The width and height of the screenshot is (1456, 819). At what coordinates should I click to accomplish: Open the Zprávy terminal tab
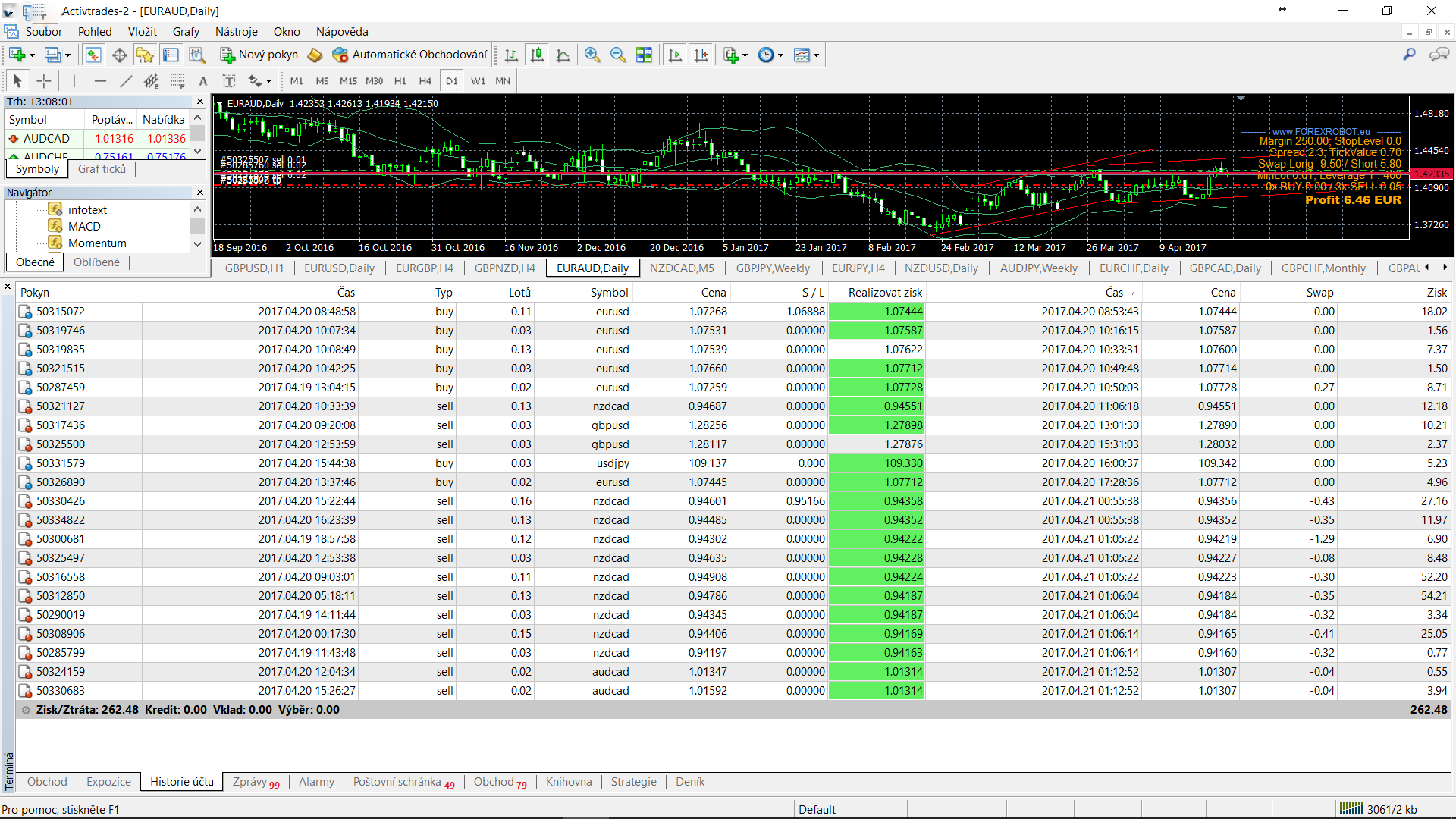coord(256,782)
